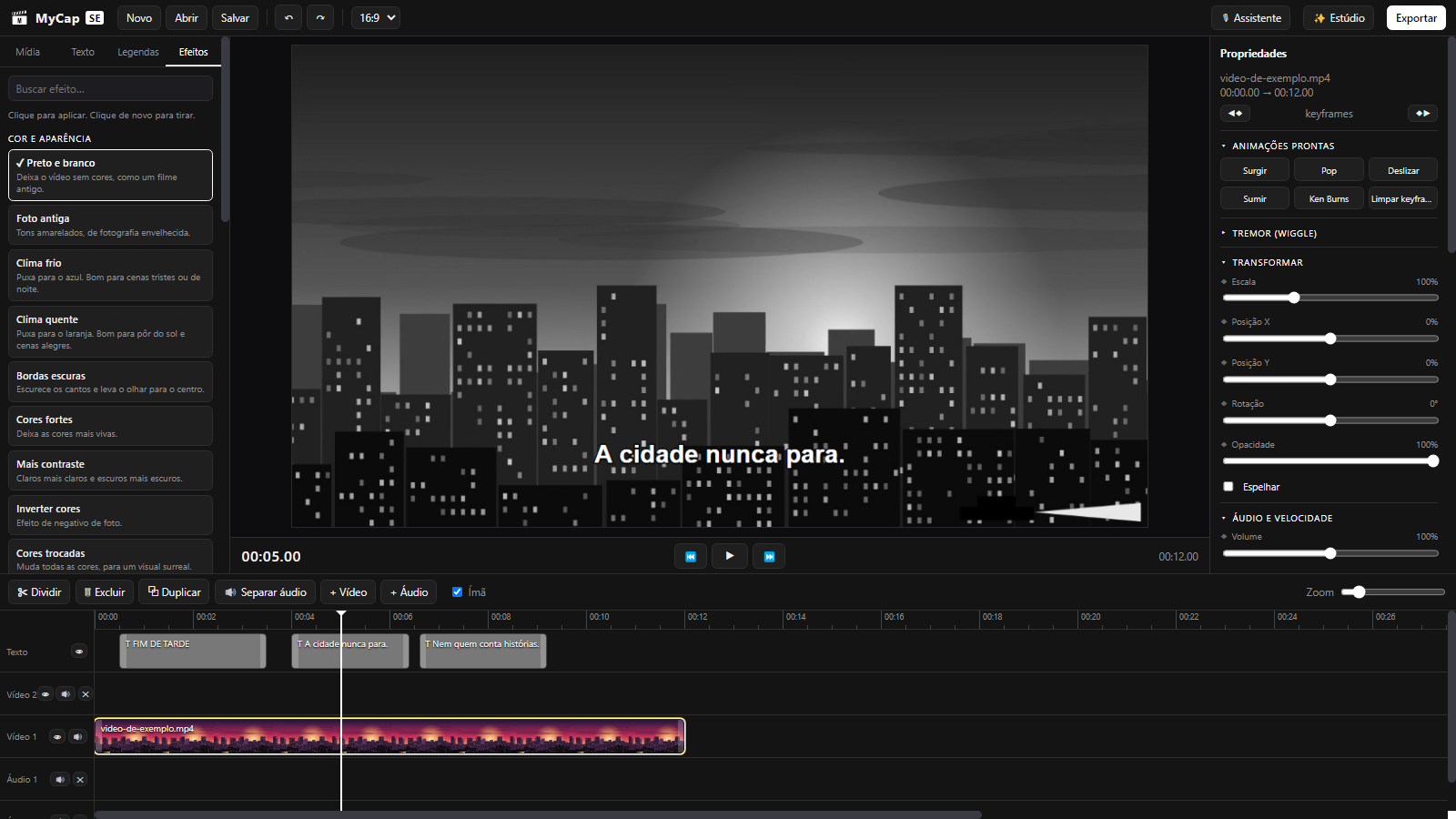
Task: Jump to the next keyframe
Action: (x=1423, y=114)
